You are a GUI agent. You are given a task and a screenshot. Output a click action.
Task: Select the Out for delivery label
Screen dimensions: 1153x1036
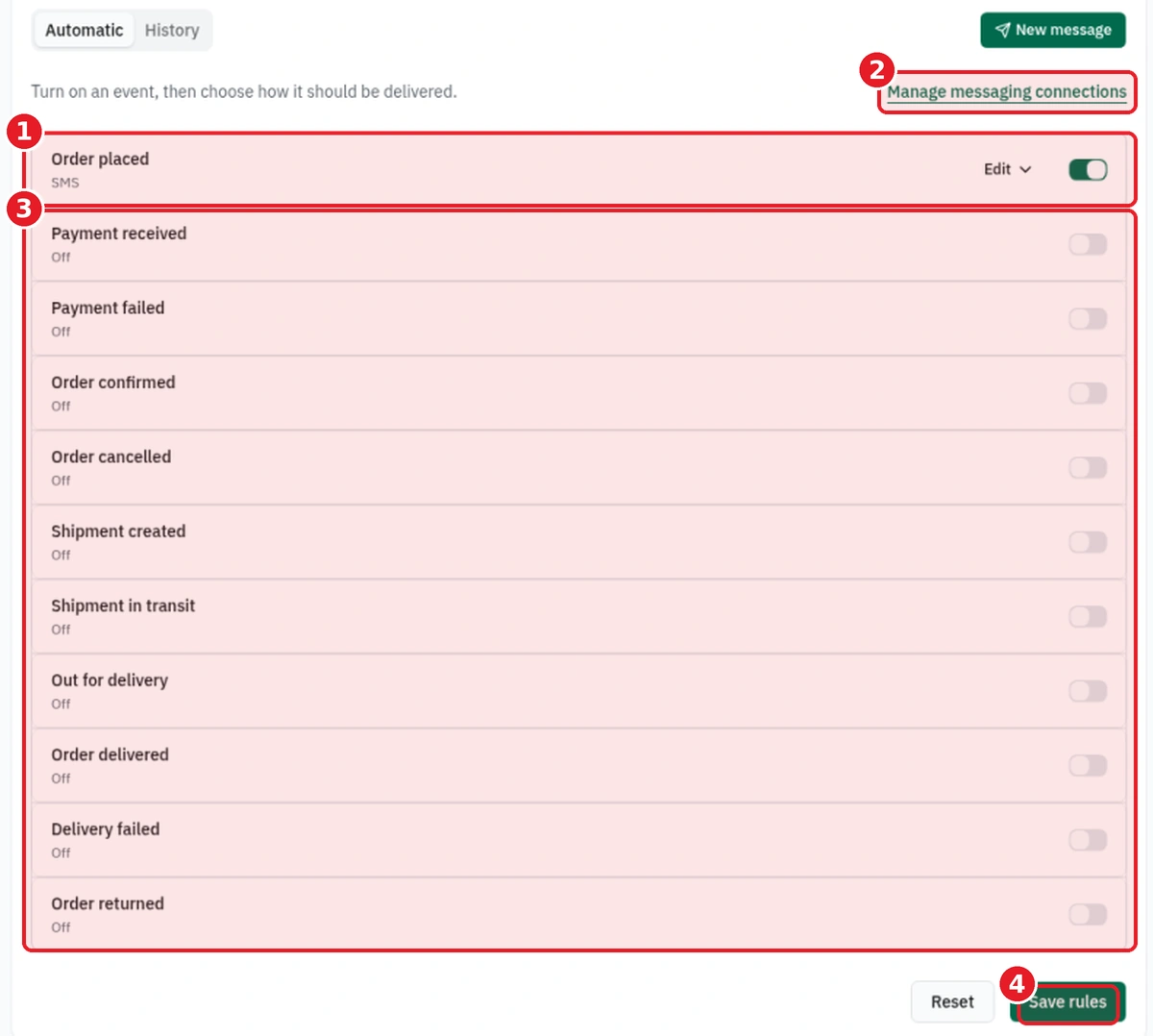110,680
